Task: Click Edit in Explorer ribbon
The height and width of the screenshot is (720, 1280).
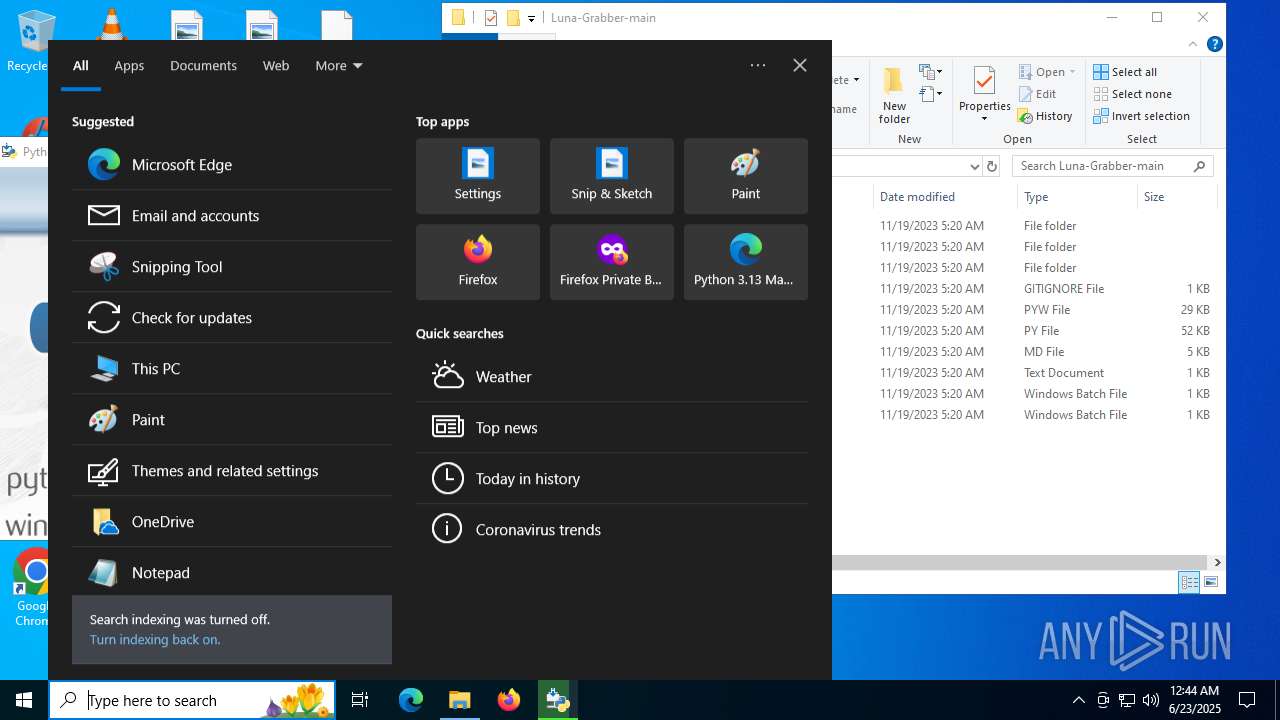Action: click(1037, 94)
